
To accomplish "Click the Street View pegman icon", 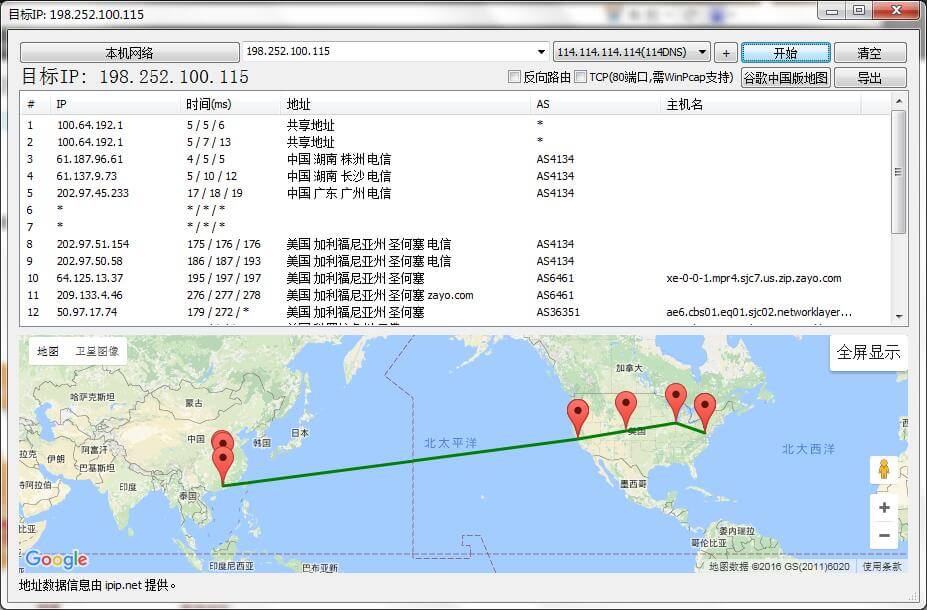I will click(883, 469).
